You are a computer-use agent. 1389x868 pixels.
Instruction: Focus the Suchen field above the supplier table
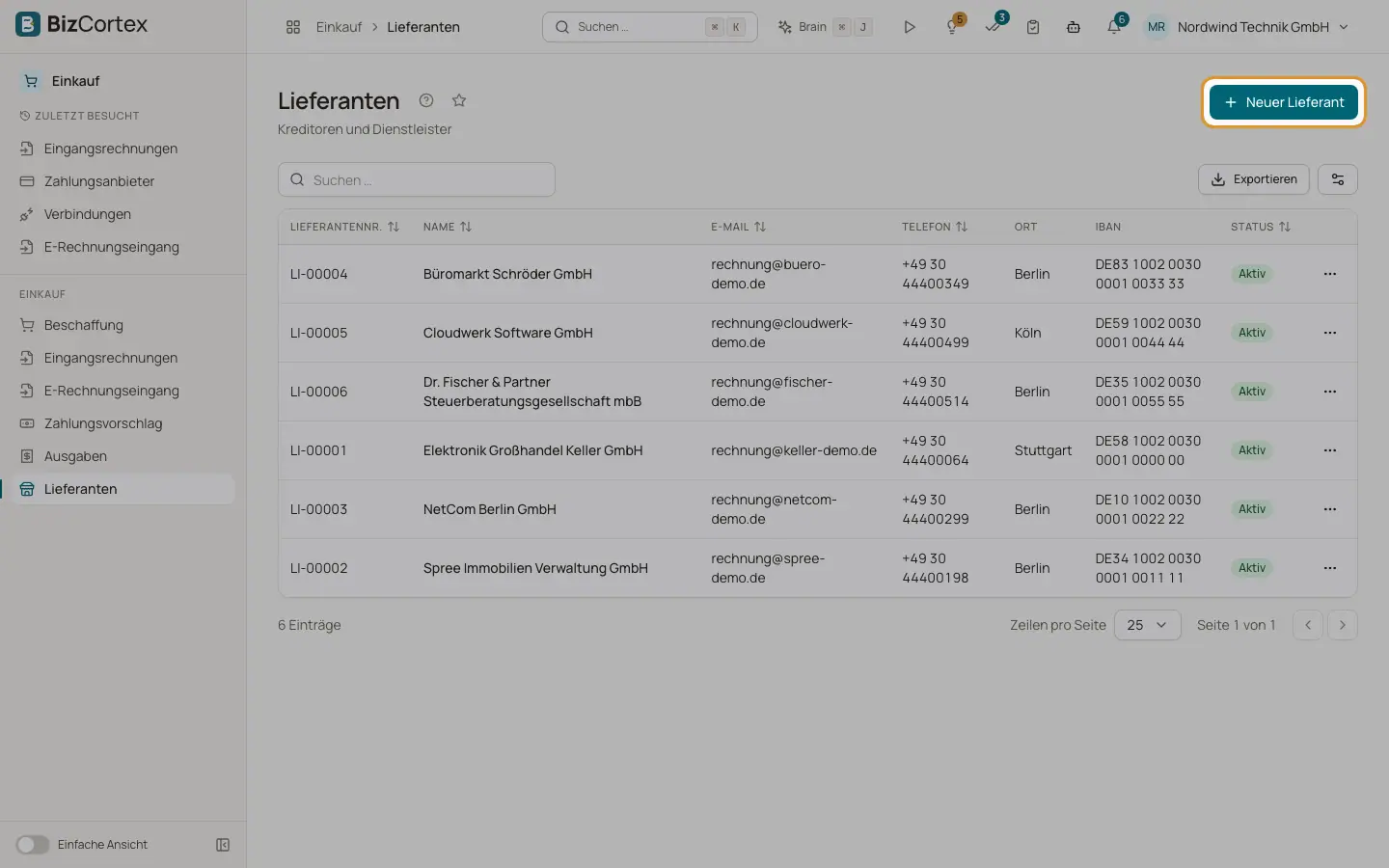[x=417, y=179]
